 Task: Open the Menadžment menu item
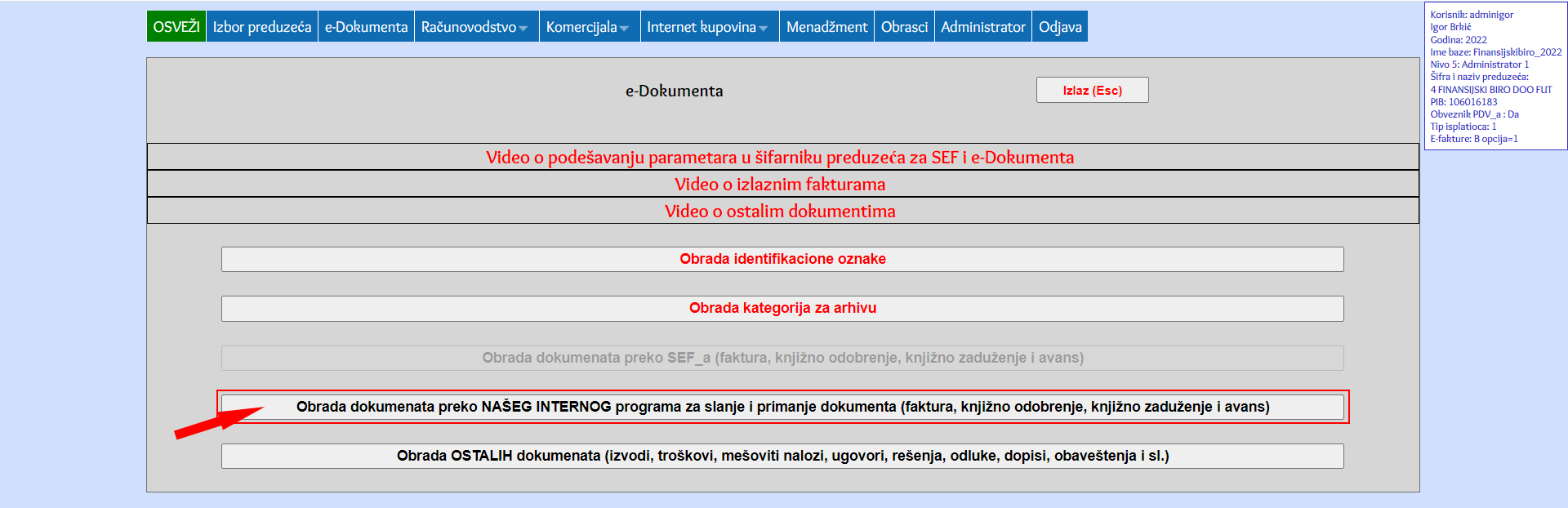click(x=826, y=26)
